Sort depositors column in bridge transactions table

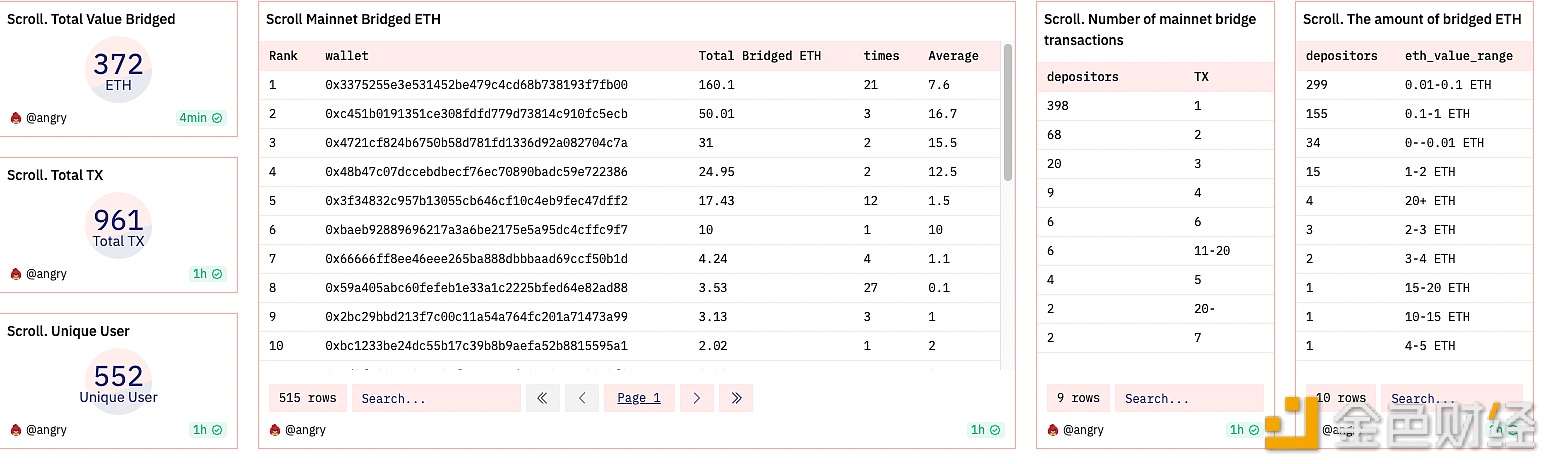[1083, 77]
